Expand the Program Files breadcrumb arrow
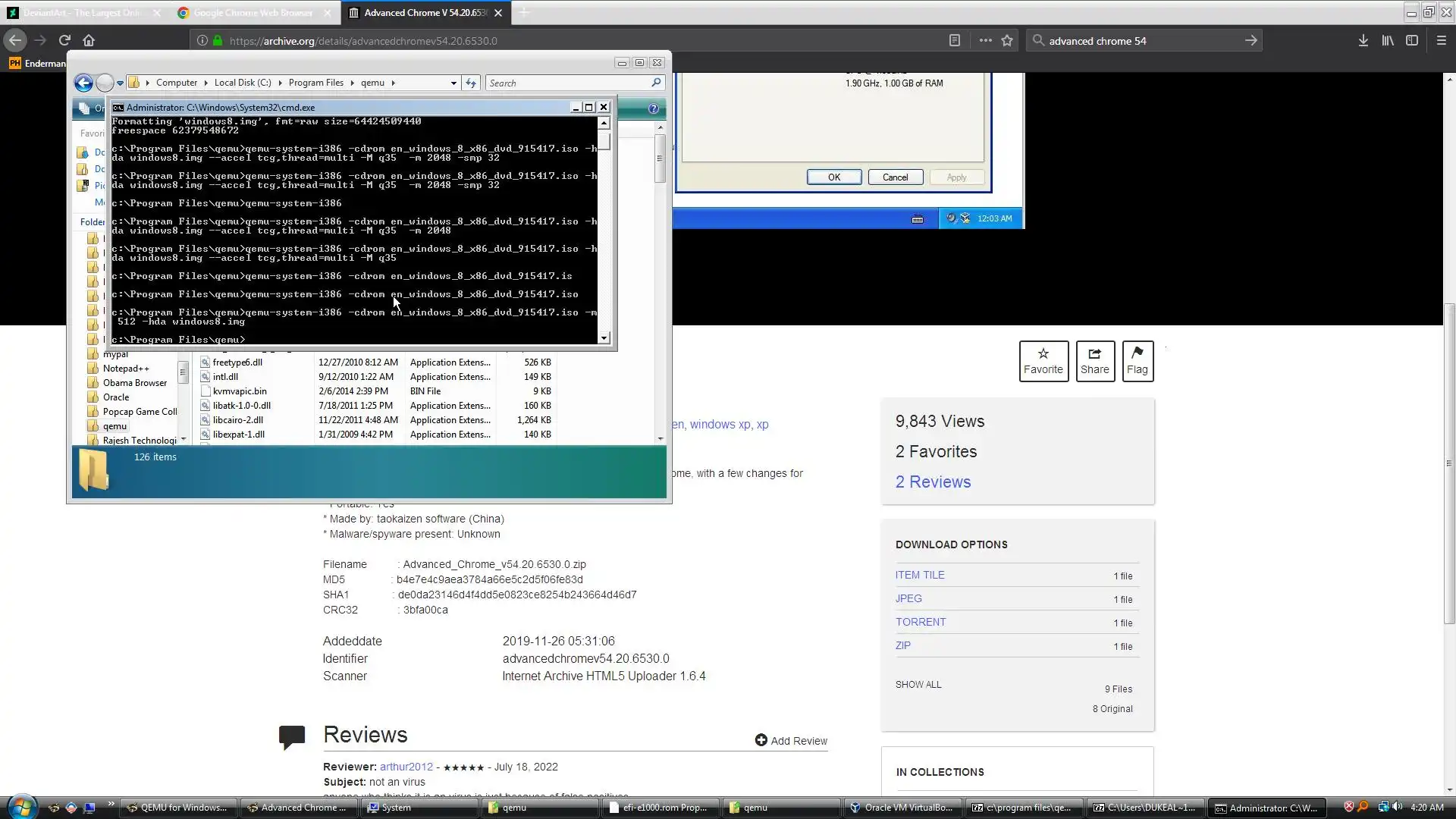This screenshot has width=1456, height=819. (352, 83)
